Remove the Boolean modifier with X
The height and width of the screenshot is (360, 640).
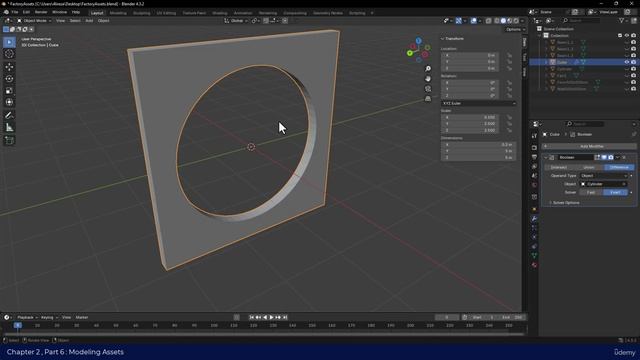tap(624, 157)
